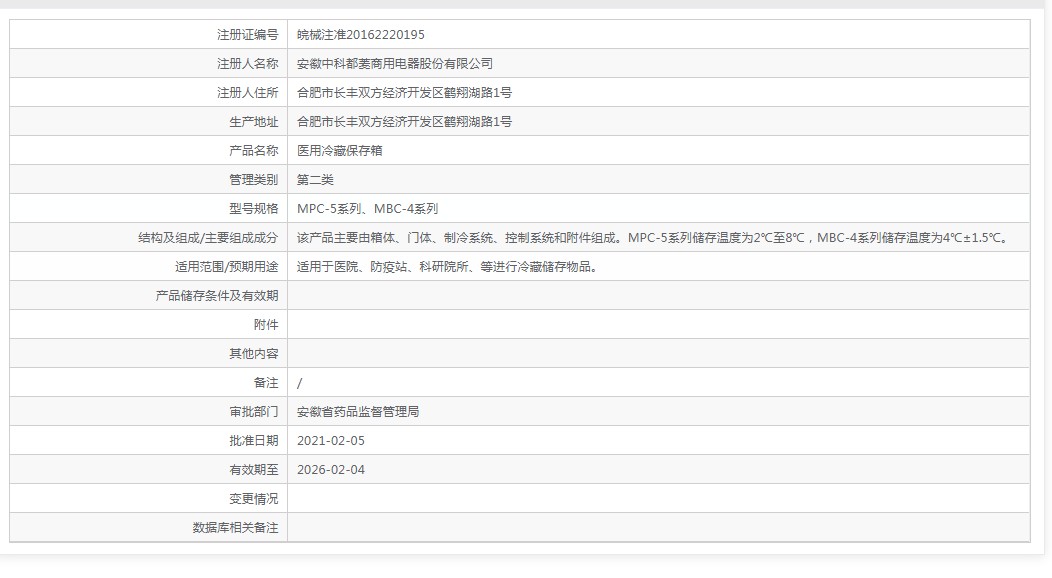This screenshot has width=1052, height=578.
Task: Click the 产品名称 label
Action: point(253,151)
